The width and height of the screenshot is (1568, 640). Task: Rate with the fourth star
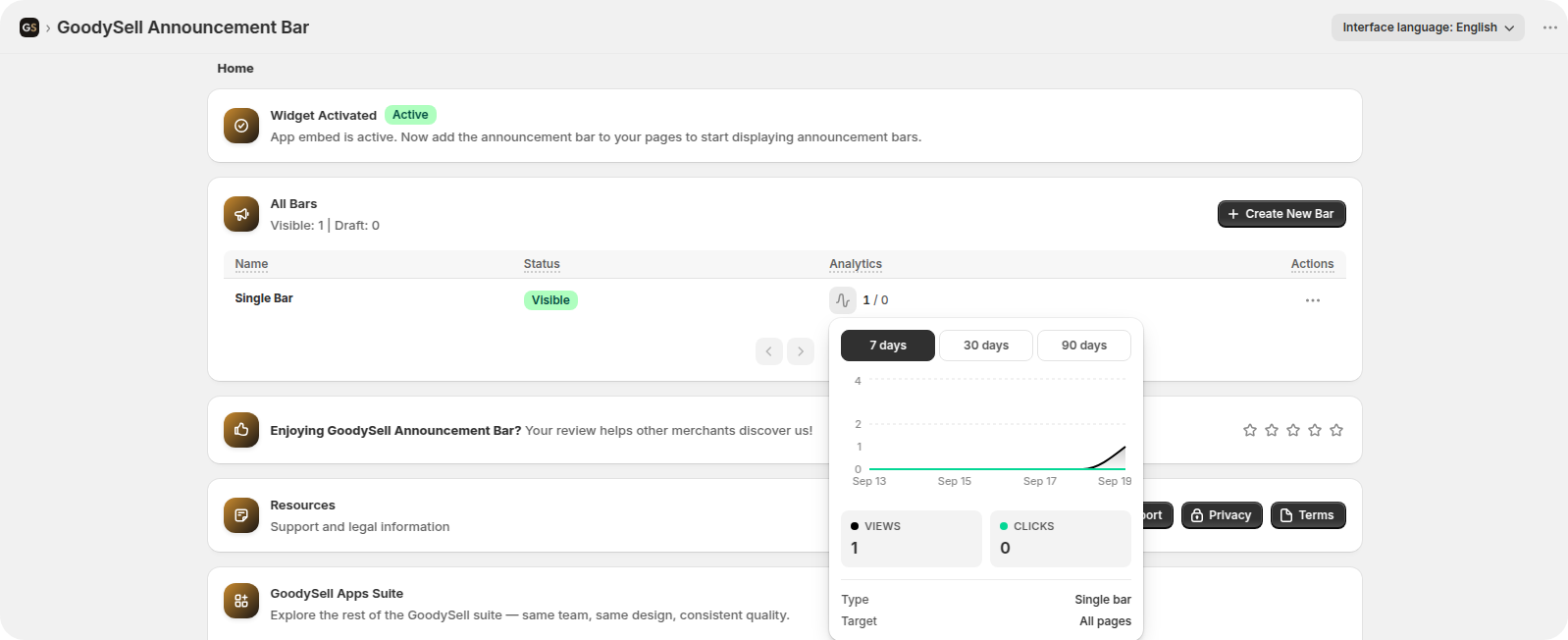pos(1315,430)
